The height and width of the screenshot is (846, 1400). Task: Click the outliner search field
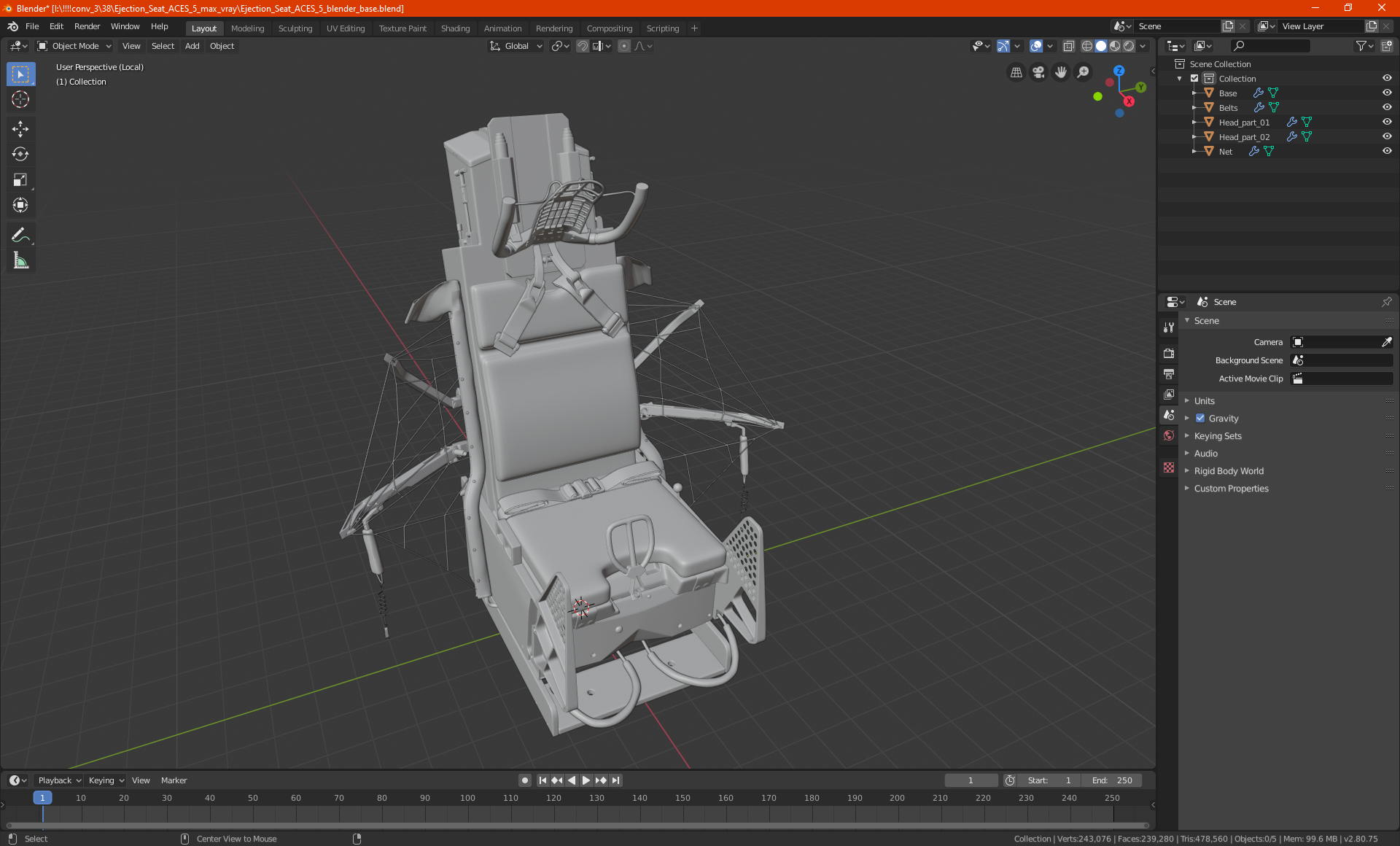tap(1269, 46)
